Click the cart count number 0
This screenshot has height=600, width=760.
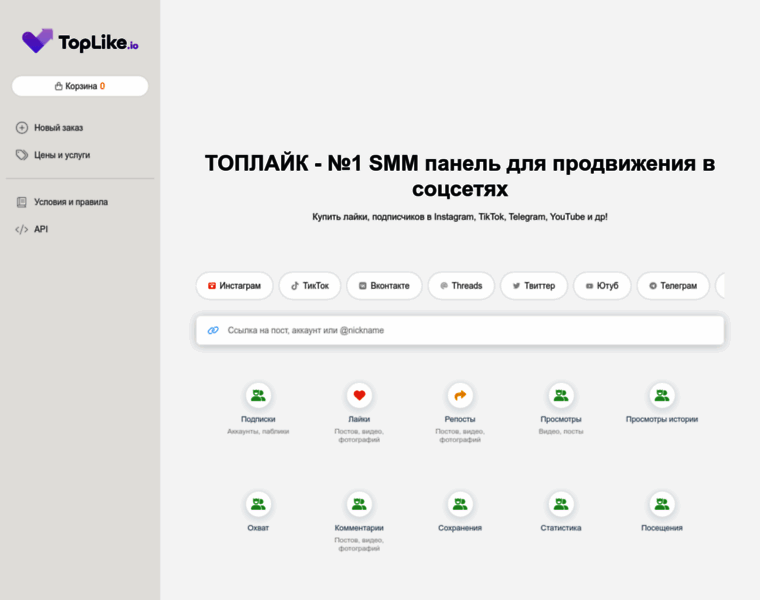[x=102, y=86]
